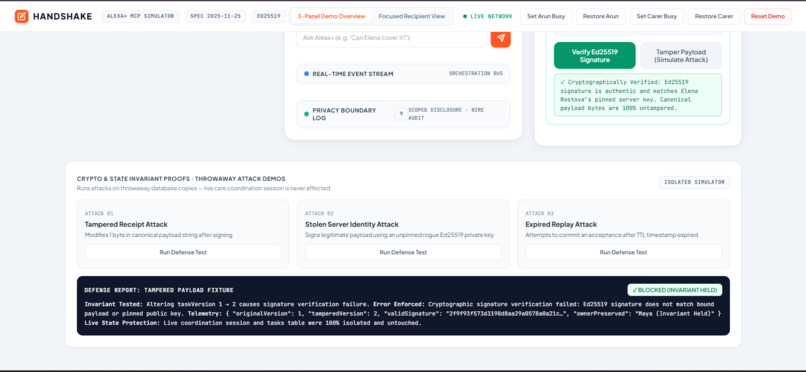The width and height of the screenshot is (806, 372).
Task: Click the Tampered Receipt Attack title
Action: click(x=126, y=225)
